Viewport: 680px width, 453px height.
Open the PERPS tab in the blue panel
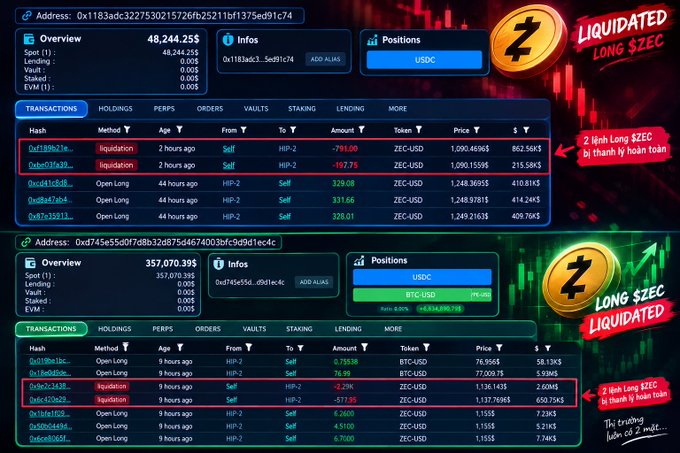tap(164, 109)
